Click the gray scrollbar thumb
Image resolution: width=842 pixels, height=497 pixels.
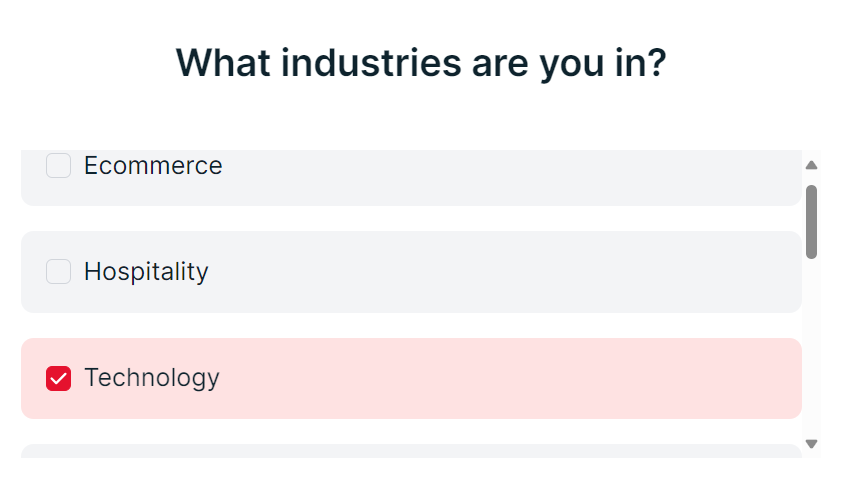(812, 221)
